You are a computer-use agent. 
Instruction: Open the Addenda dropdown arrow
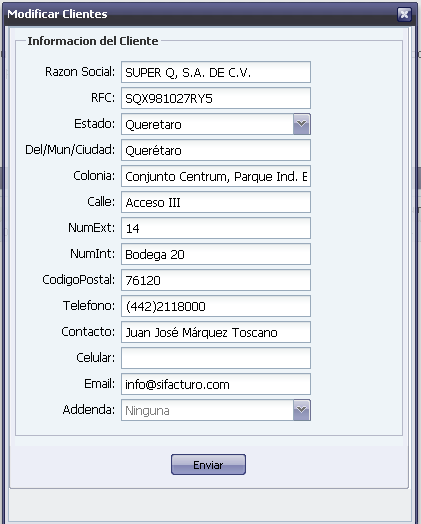302,410
